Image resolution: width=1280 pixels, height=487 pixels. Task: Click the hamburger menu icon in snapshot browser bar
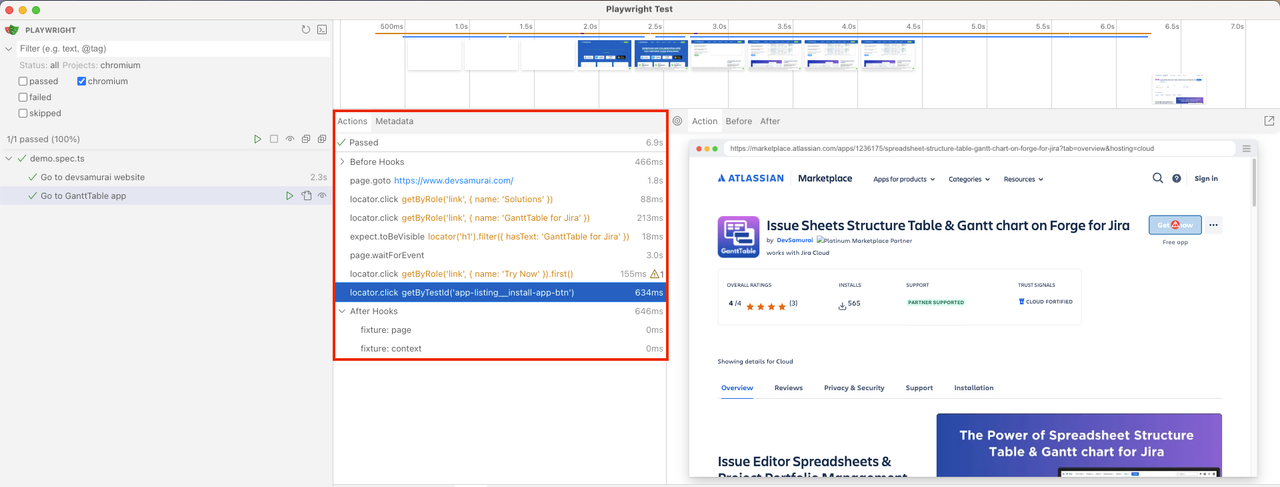tap(1246, 148)
